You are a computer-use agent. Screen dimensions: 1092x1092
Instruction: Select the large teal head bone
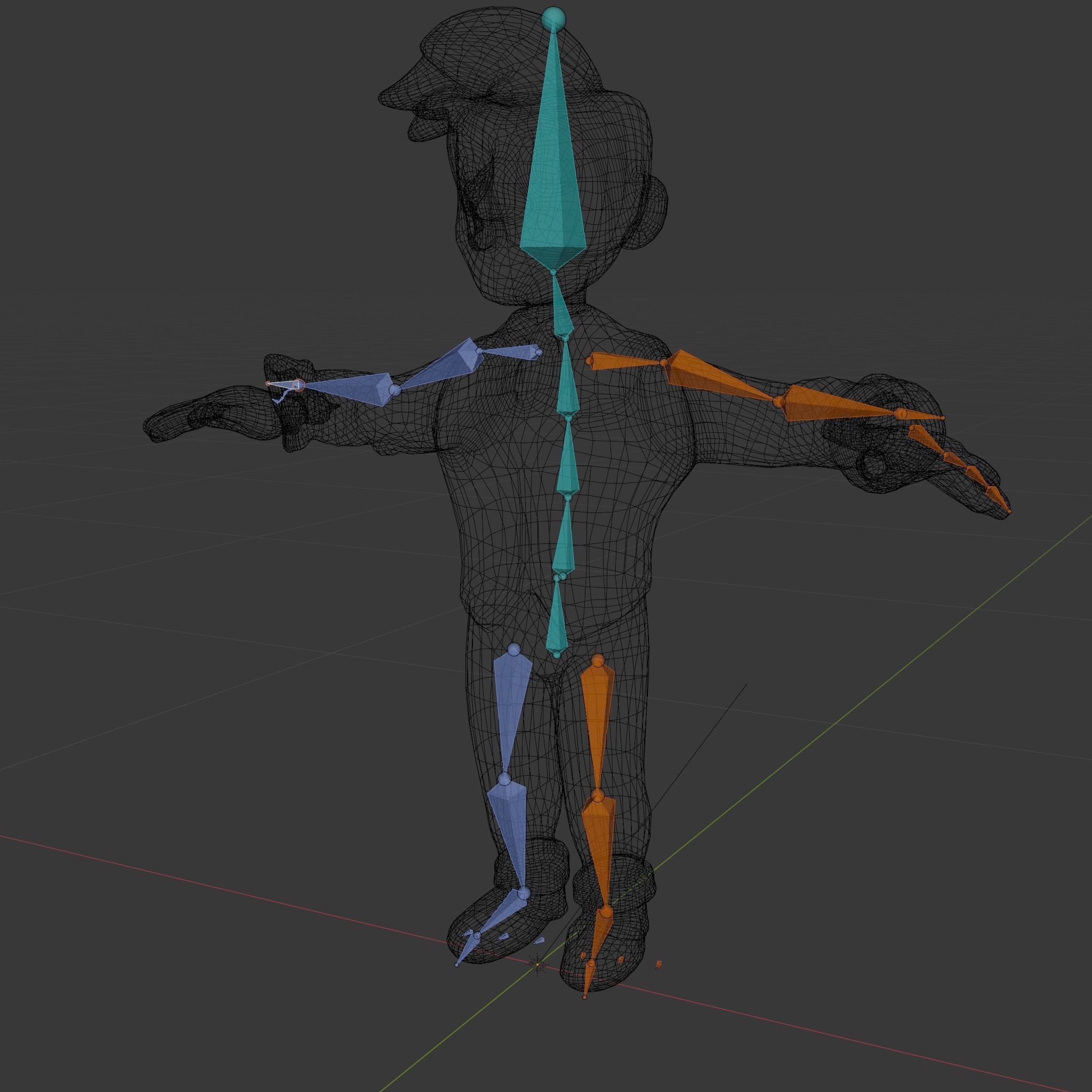552,170
